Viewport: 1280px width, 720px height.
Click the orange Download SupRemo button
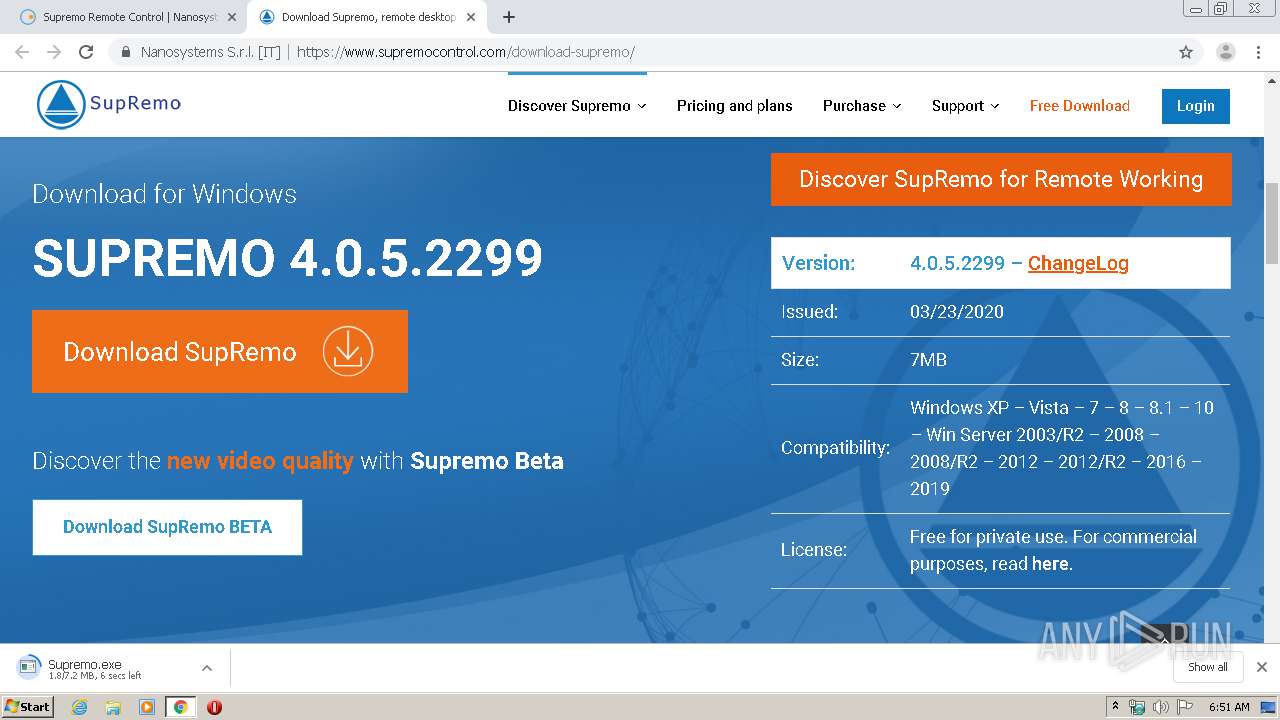pyautogui.click(x=220, y=351)
